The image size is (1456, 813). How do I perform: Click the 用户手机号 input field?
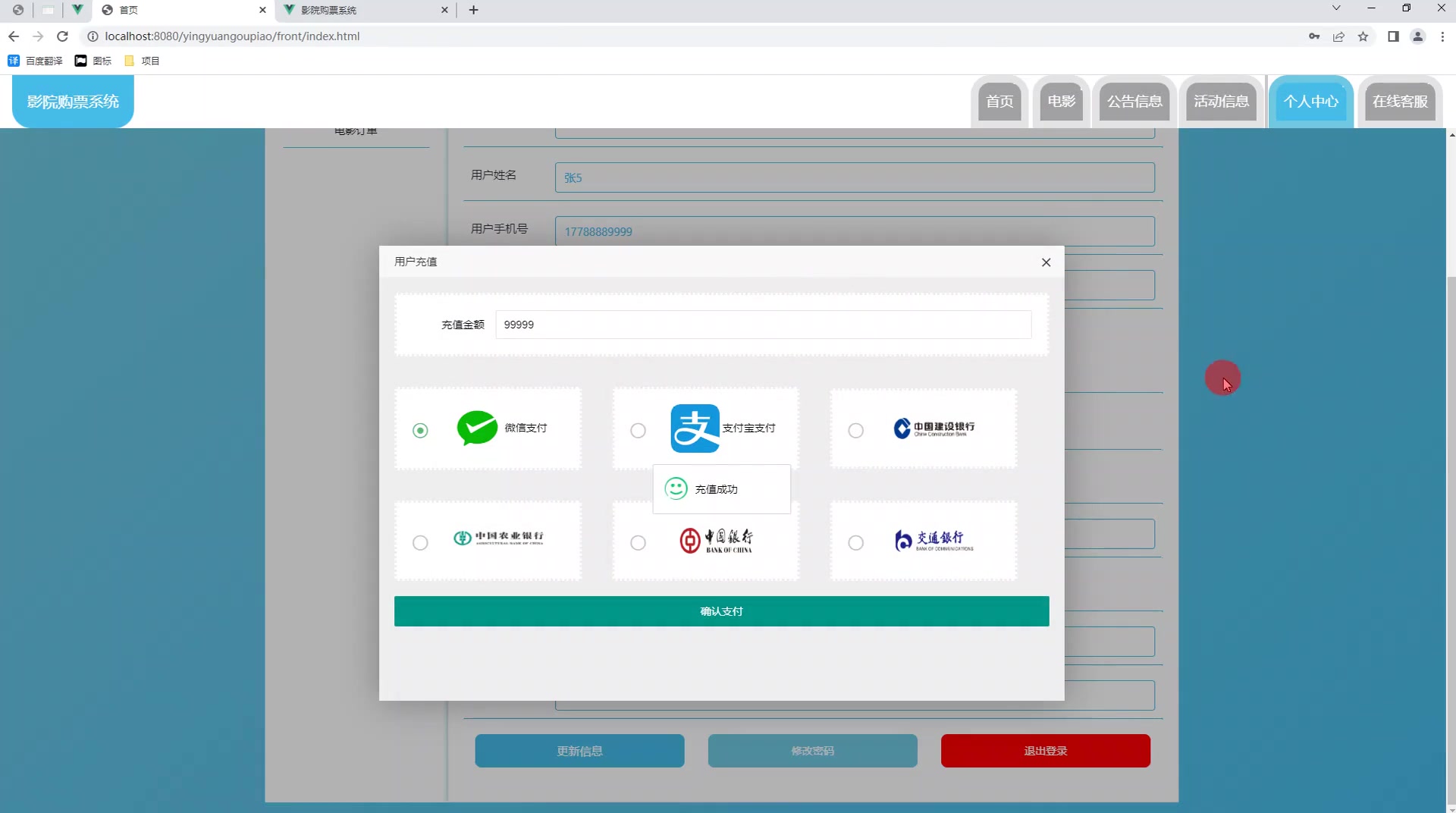tap(855, 231)
